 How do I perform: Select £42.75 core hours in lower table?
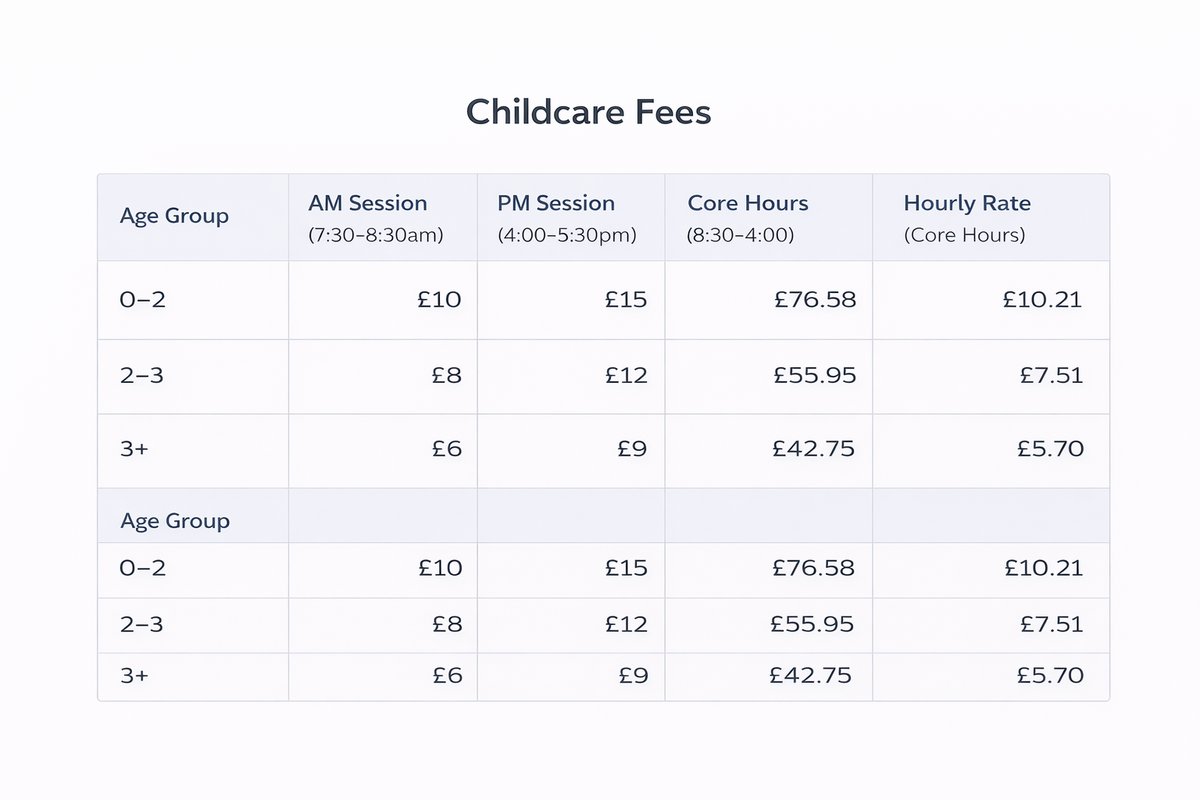[x=811, y=676]
